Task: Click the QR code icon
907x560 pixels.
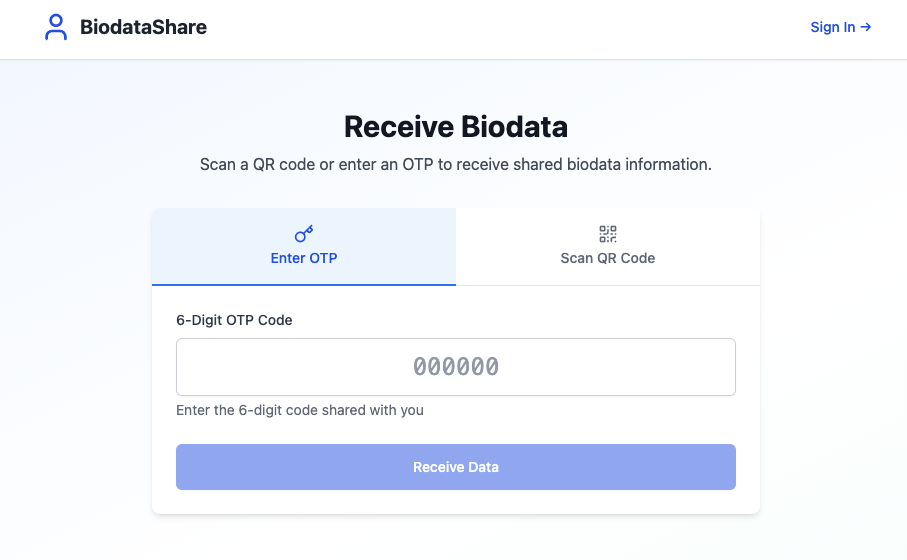Action: tap(608, 234)
